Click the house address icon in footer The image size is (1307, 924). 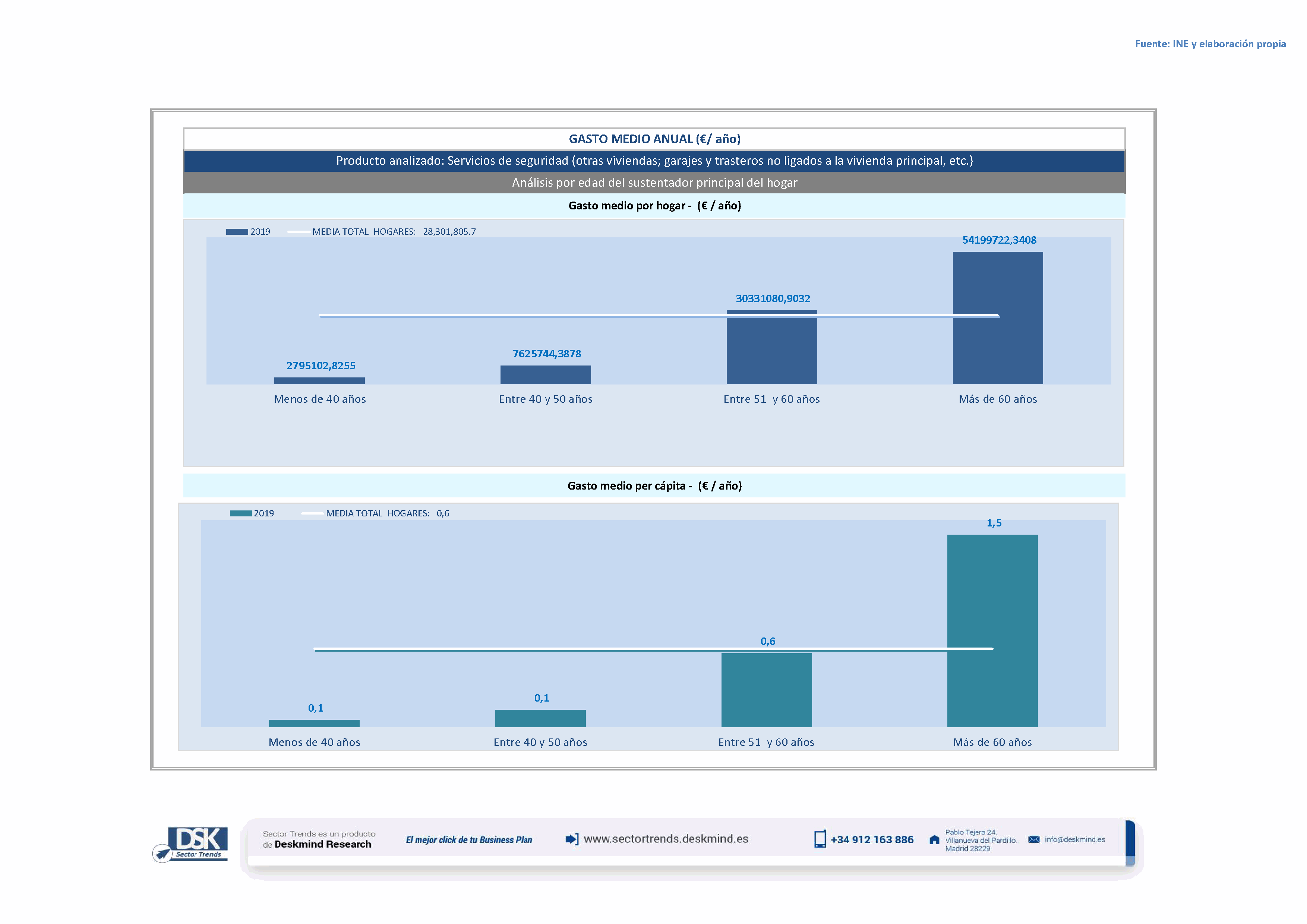tap(934, 840)
